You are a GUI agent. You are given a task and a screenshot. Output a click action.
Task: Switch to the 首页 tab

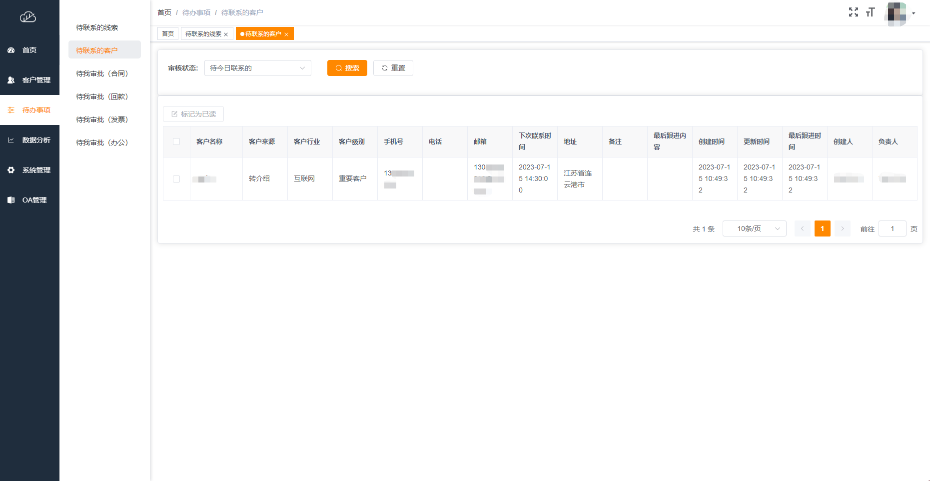pos(168,34)
